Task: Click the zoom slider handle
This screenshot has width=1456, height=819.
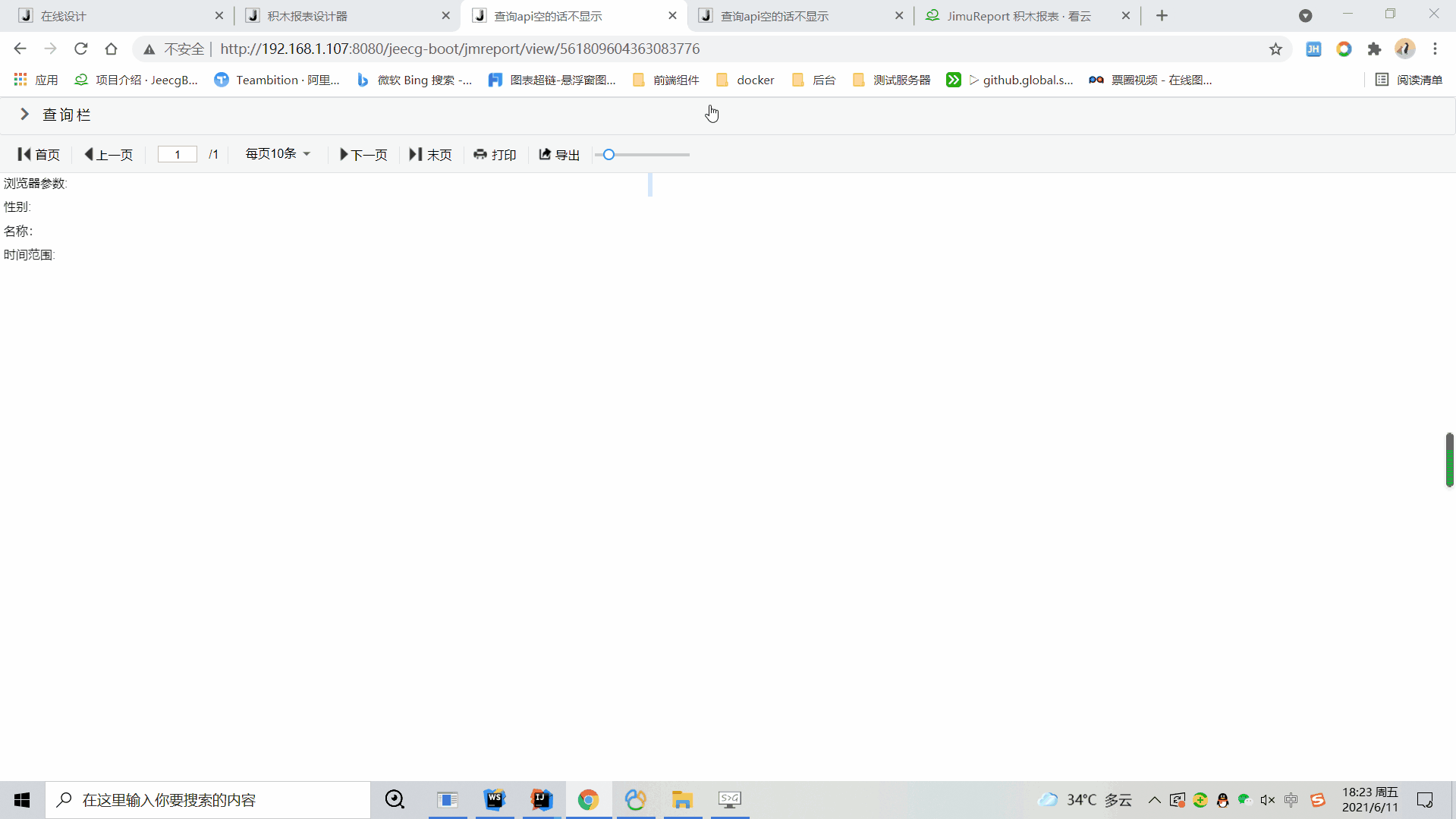Action: (609, 155)
